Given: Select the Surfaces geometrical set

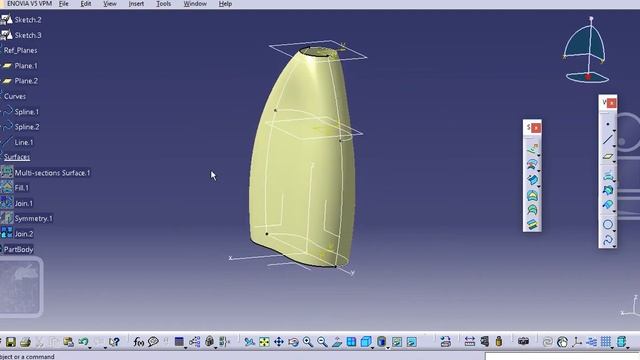Looking at the screenshot, I should click(17, 157).
